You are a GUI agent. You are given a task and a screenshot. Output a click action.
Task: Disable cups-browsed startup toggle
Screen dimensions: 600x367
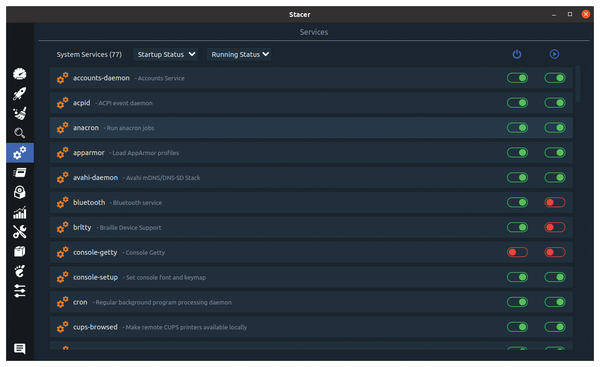coord(517,327)
